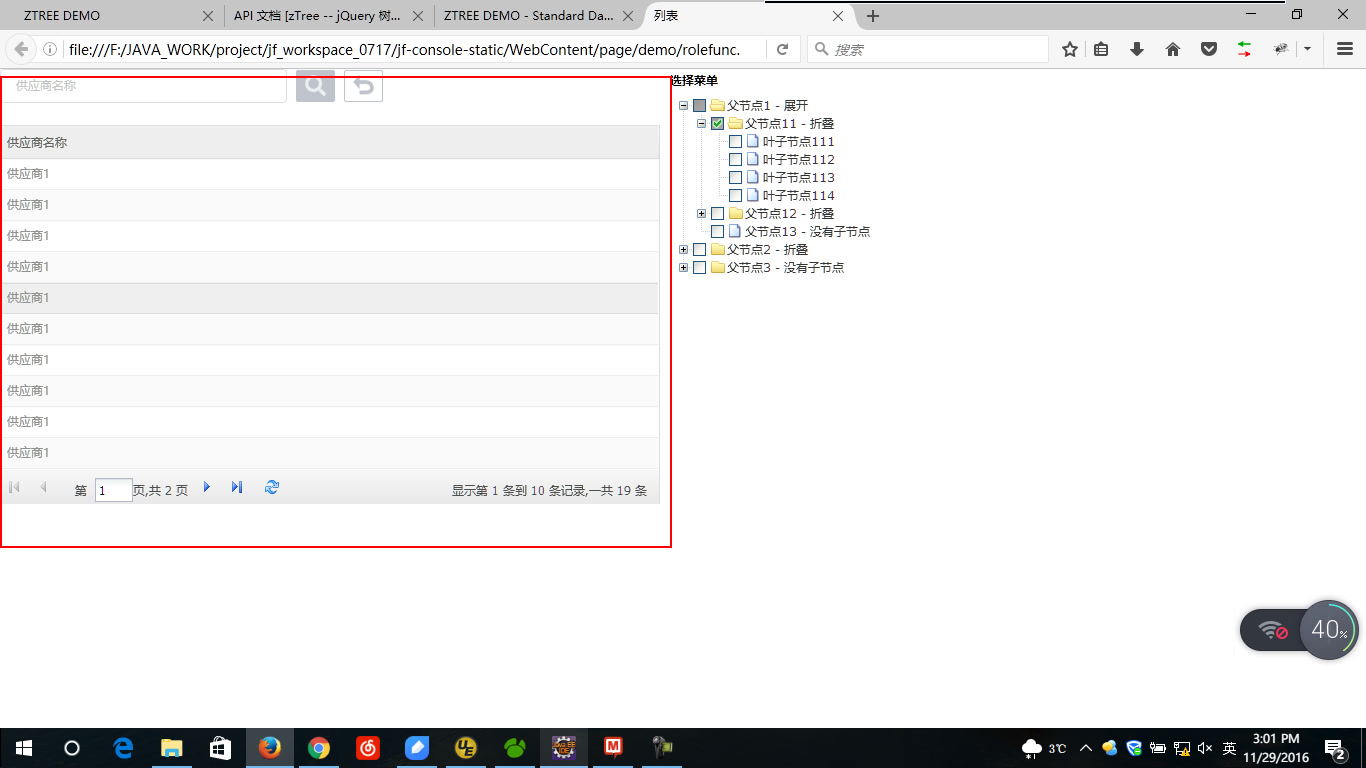Check the 叶子节点114 checkbox

tap(735, 196)
